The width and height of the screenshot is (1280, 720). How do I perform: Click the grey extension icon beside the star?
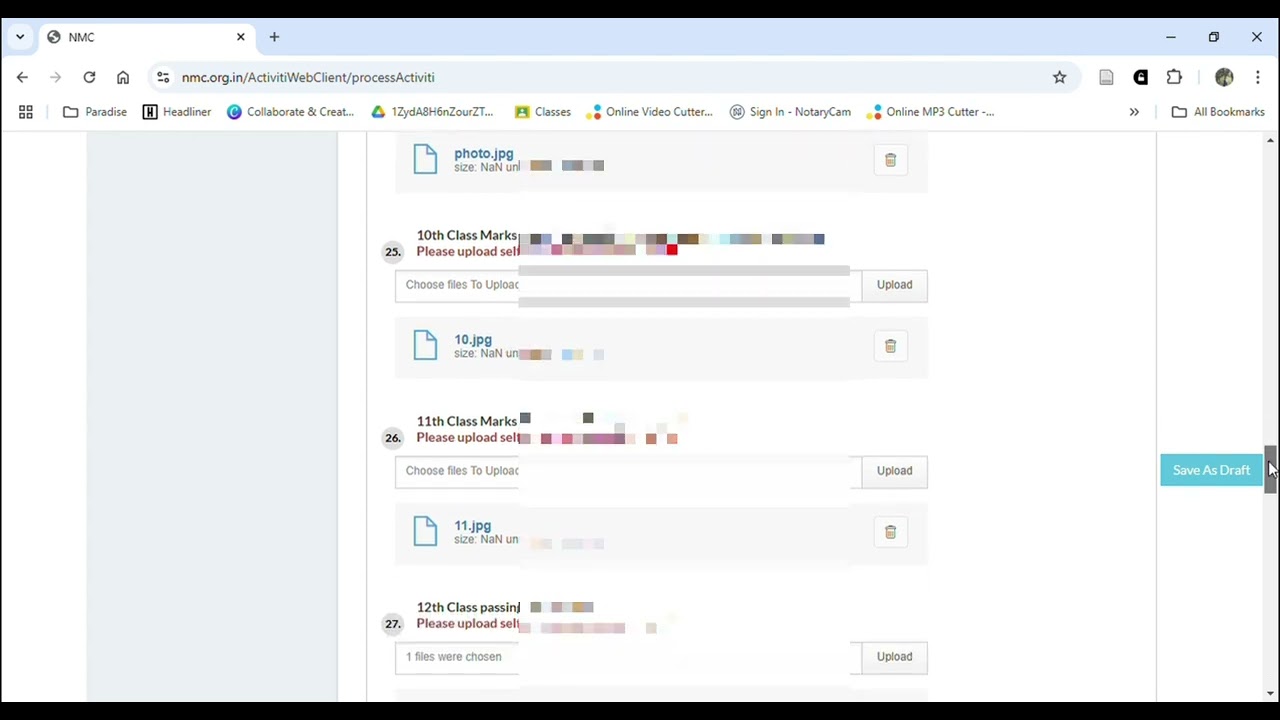point(1106,77)
